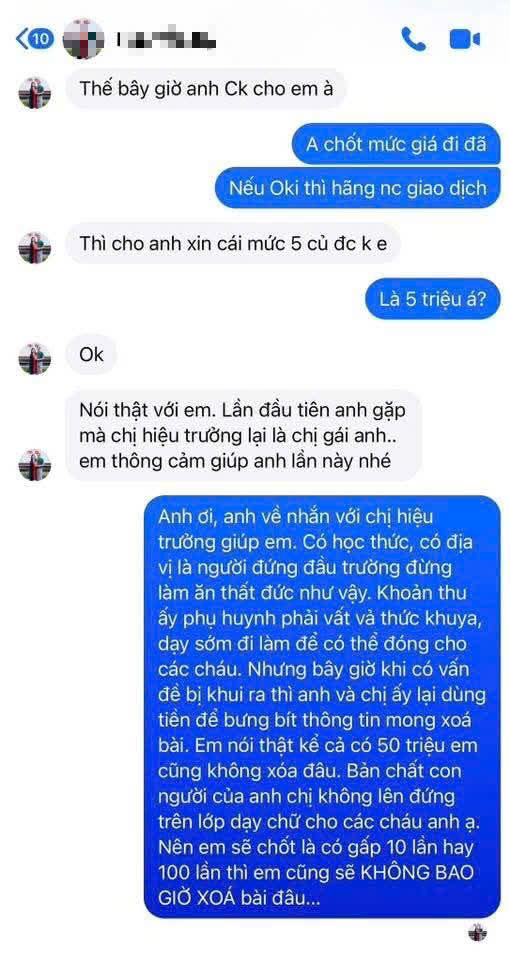Select the received 'Ok' bubble
Screen dimensions: 510x960
point(91,354)
